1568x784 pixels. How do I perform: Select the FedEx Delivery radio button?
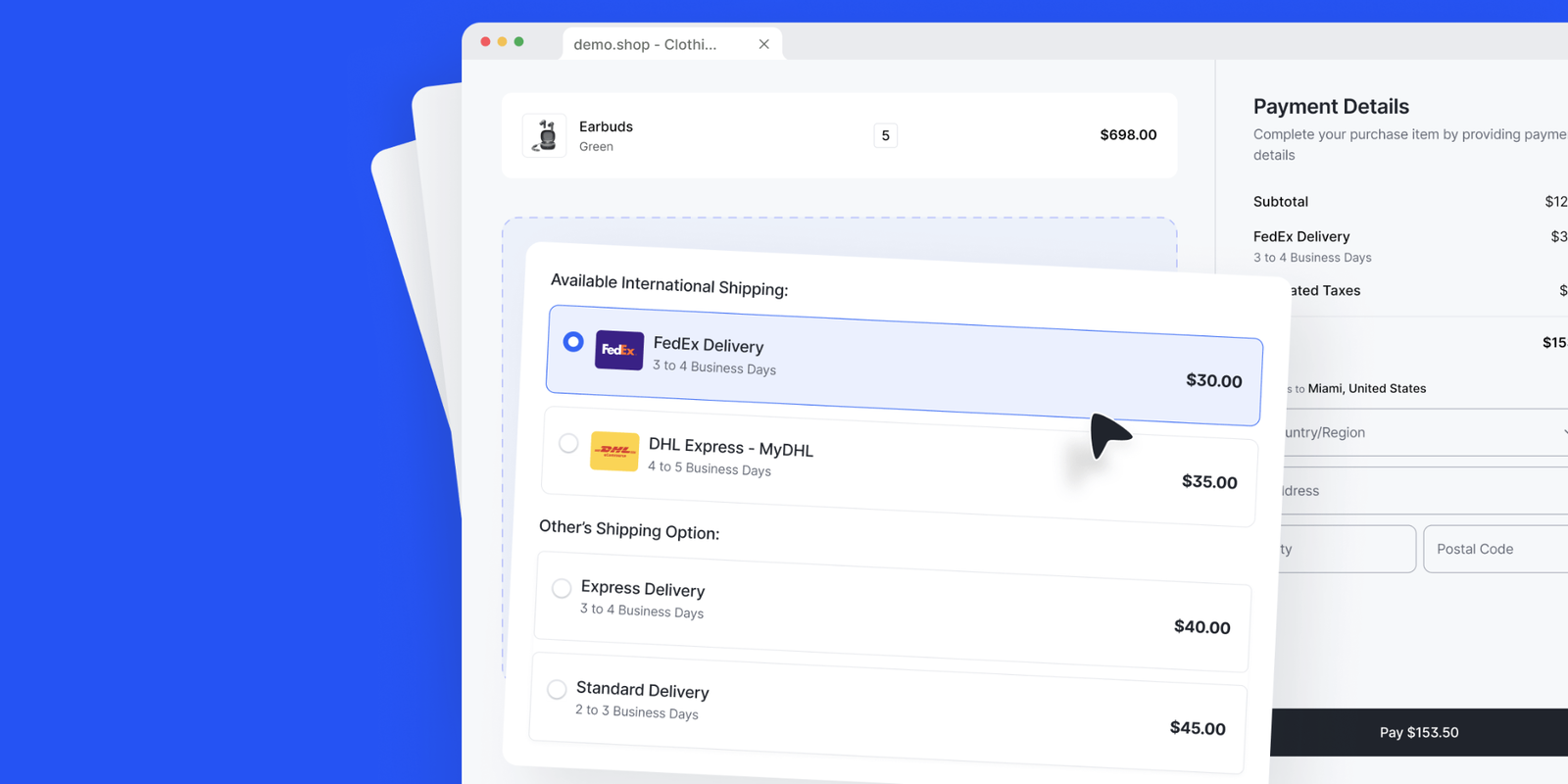573,342
